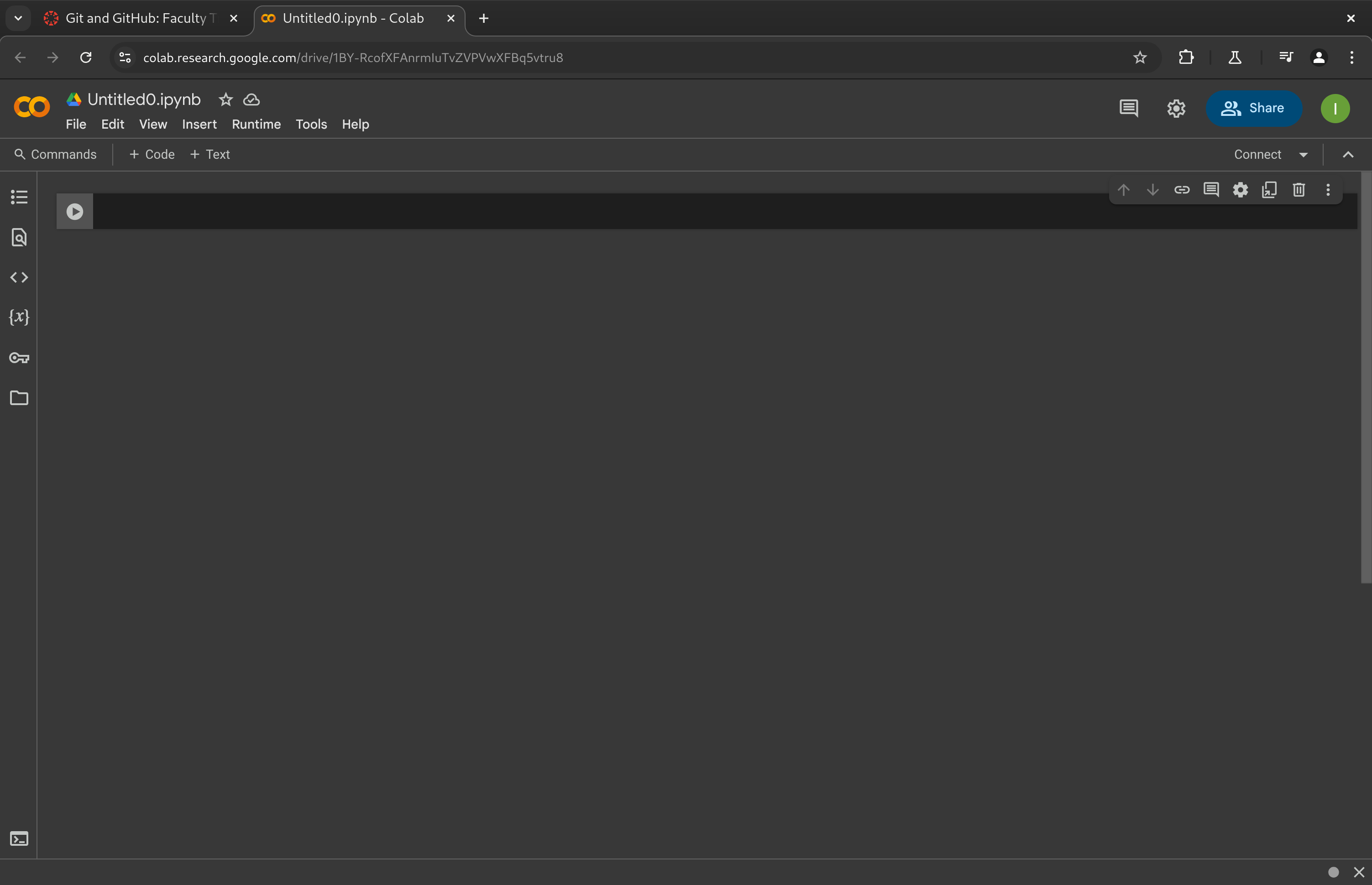Open the Terminal icon at bottom left
This screenshot has width=1372, height=885.
(x=19, y=838)
